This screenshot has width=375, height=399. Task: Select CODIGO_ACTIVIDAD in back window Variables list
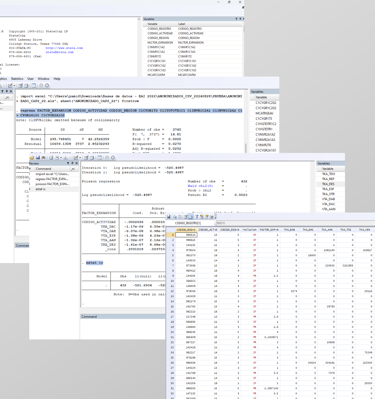160,33
